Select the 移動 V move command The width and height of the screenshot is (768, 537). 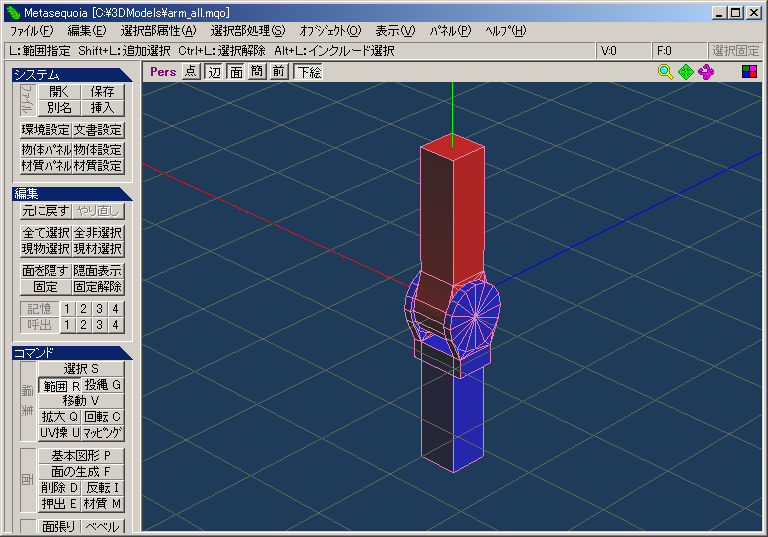[x=81, y=401]
